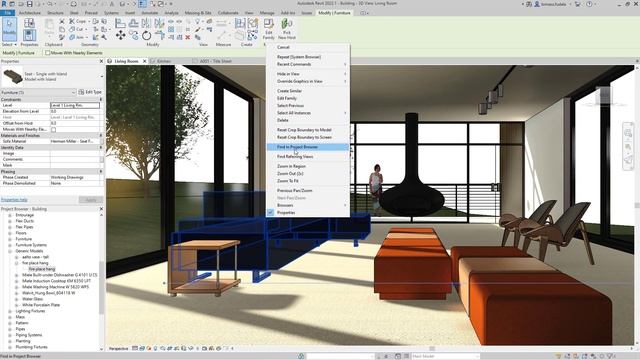Open the Phase Created value dropdown

click(75, 178)
